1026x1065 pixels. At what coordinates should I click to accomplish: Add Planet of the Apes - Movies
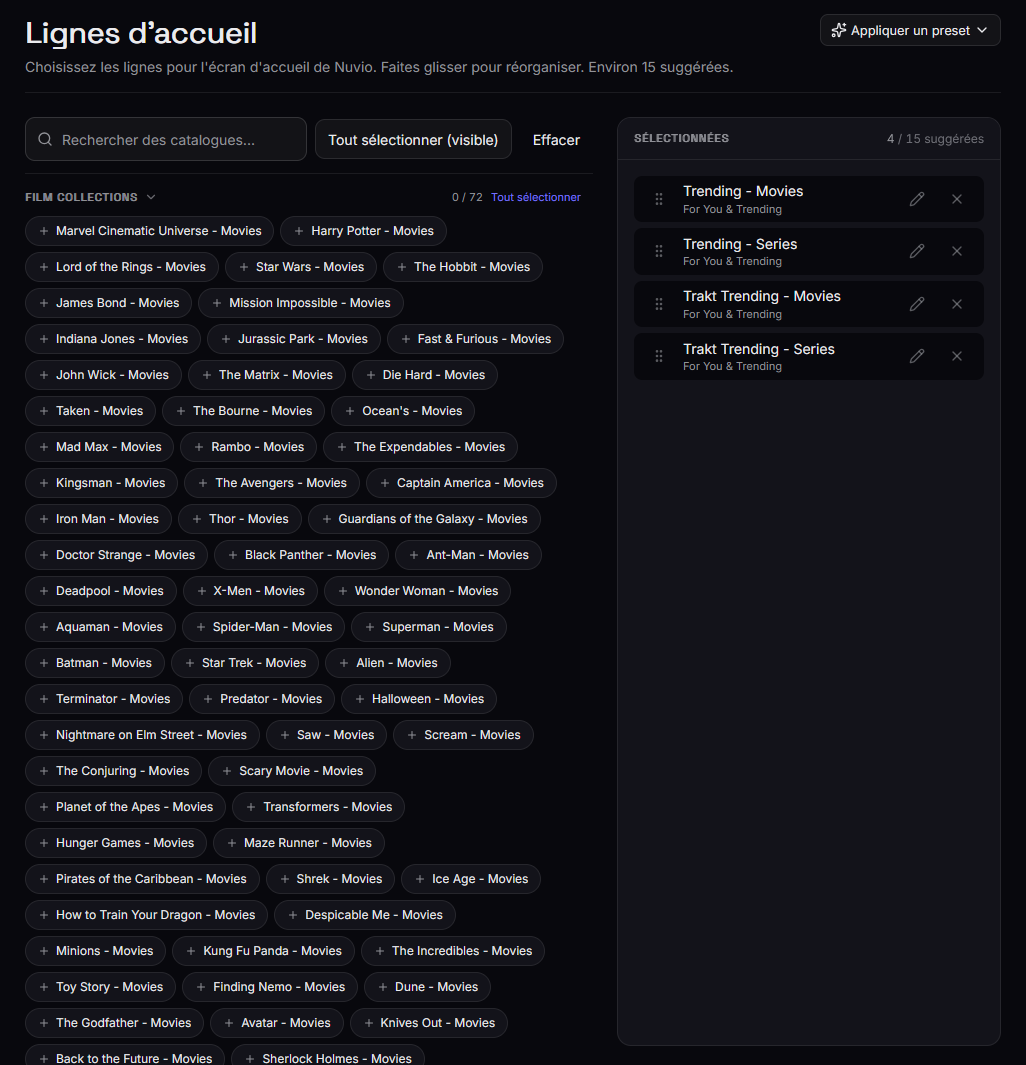tap(126, 807)
